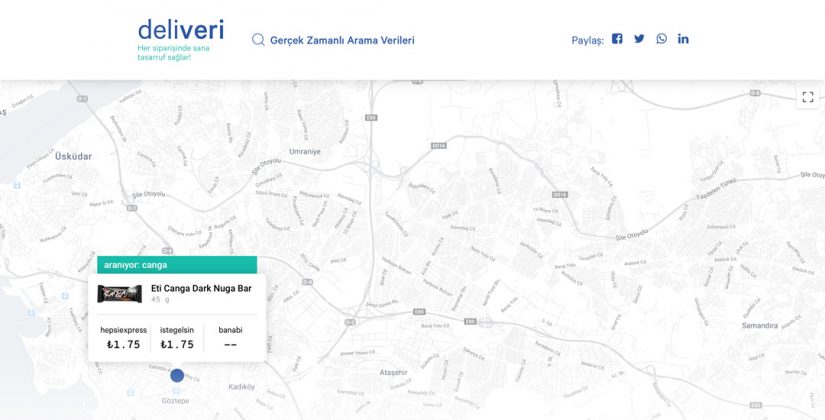Share via WhatsApp icon

pyautogui.click(x=661, y=39)
